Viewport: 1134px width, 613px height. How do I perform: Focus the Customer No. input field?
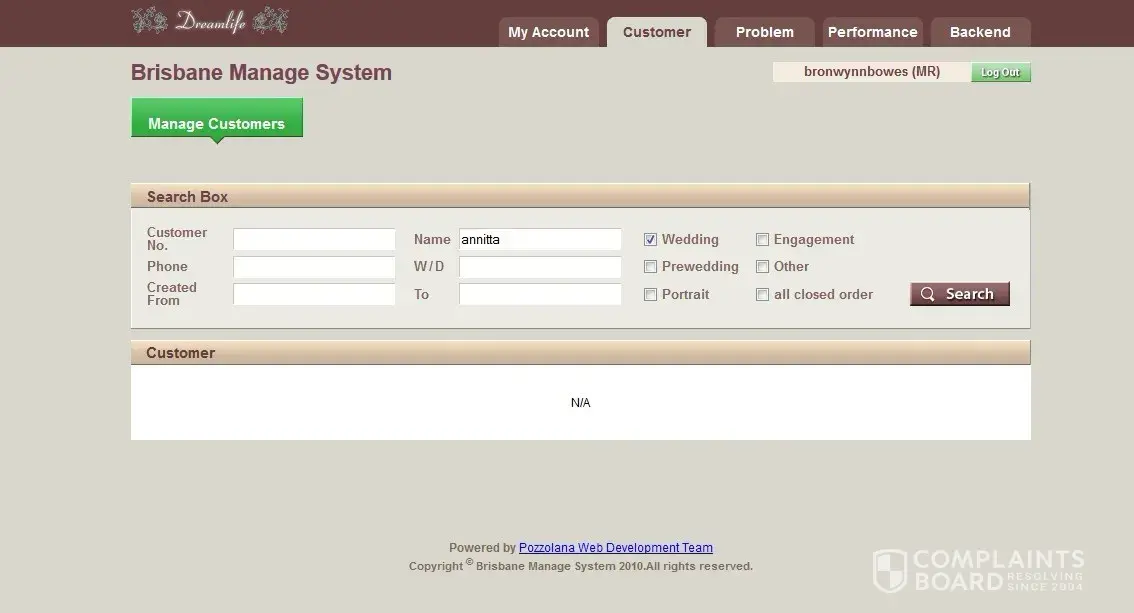[314, 240]
